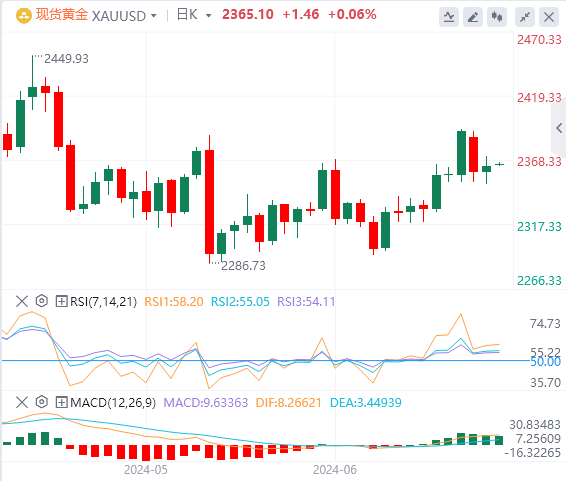
Task: Click the 2449.93 high price marker
Action: click(66, 58)
